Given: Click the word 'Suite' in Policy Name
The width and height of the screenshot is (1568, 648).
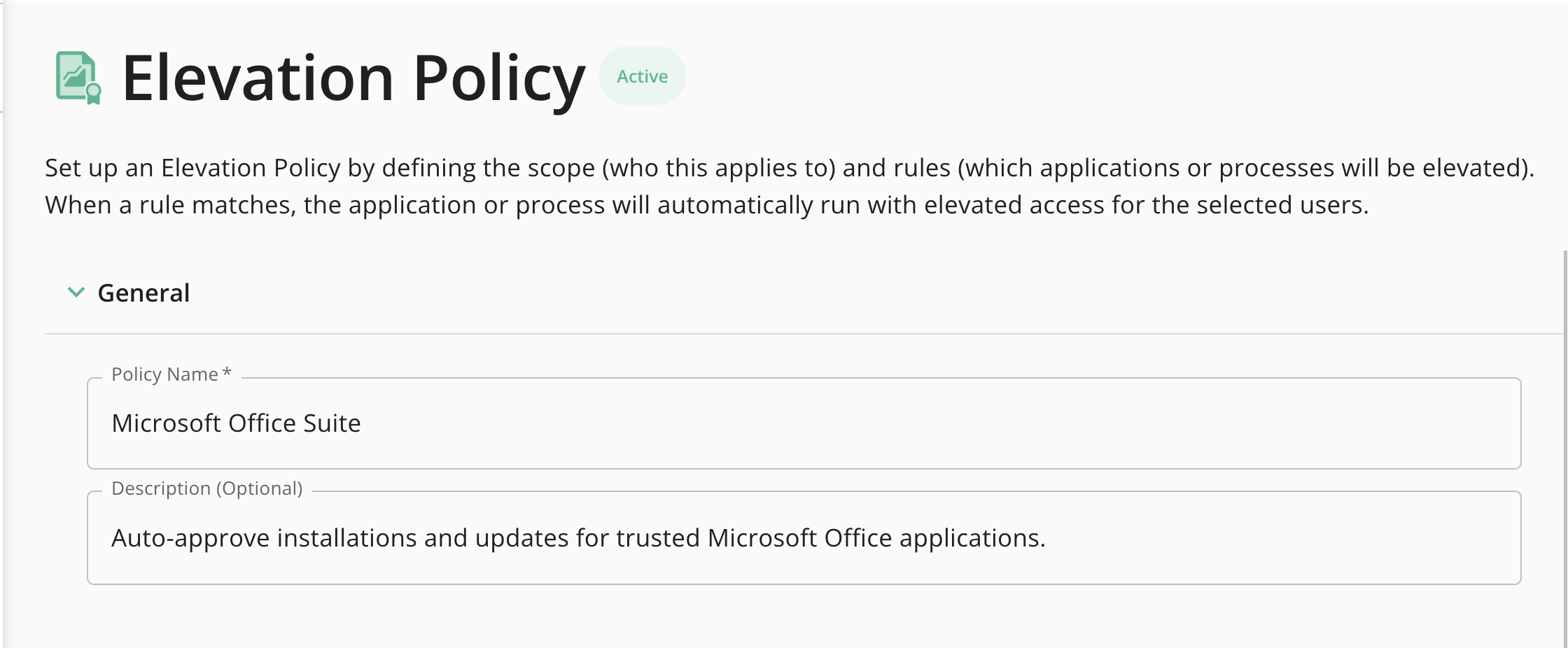Looking at the screenshot, I should 332,423.
